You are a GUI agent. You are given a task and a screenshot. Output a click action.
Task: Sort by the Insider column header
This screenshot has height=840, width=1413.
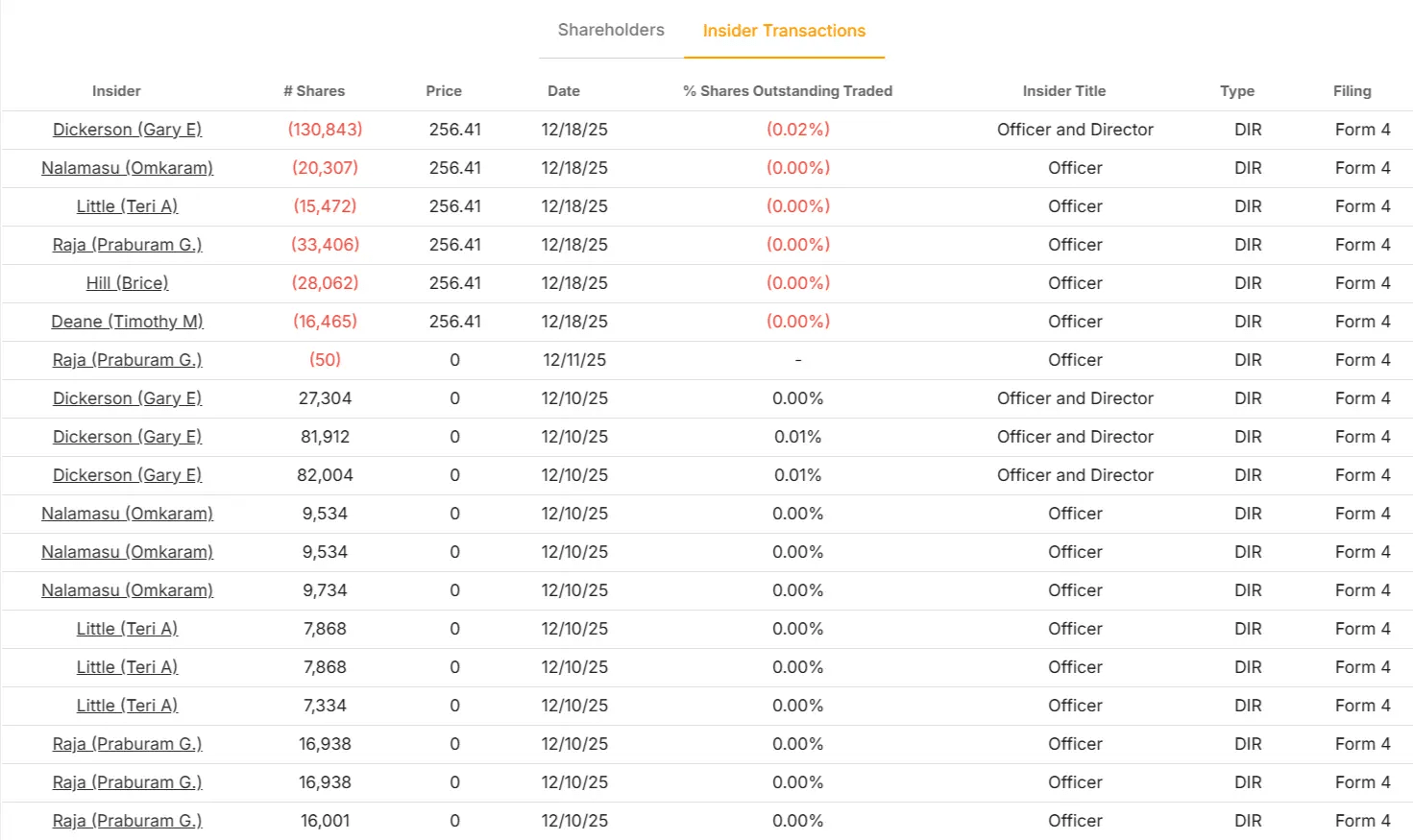pyautogui.click(x=116, y=91)
